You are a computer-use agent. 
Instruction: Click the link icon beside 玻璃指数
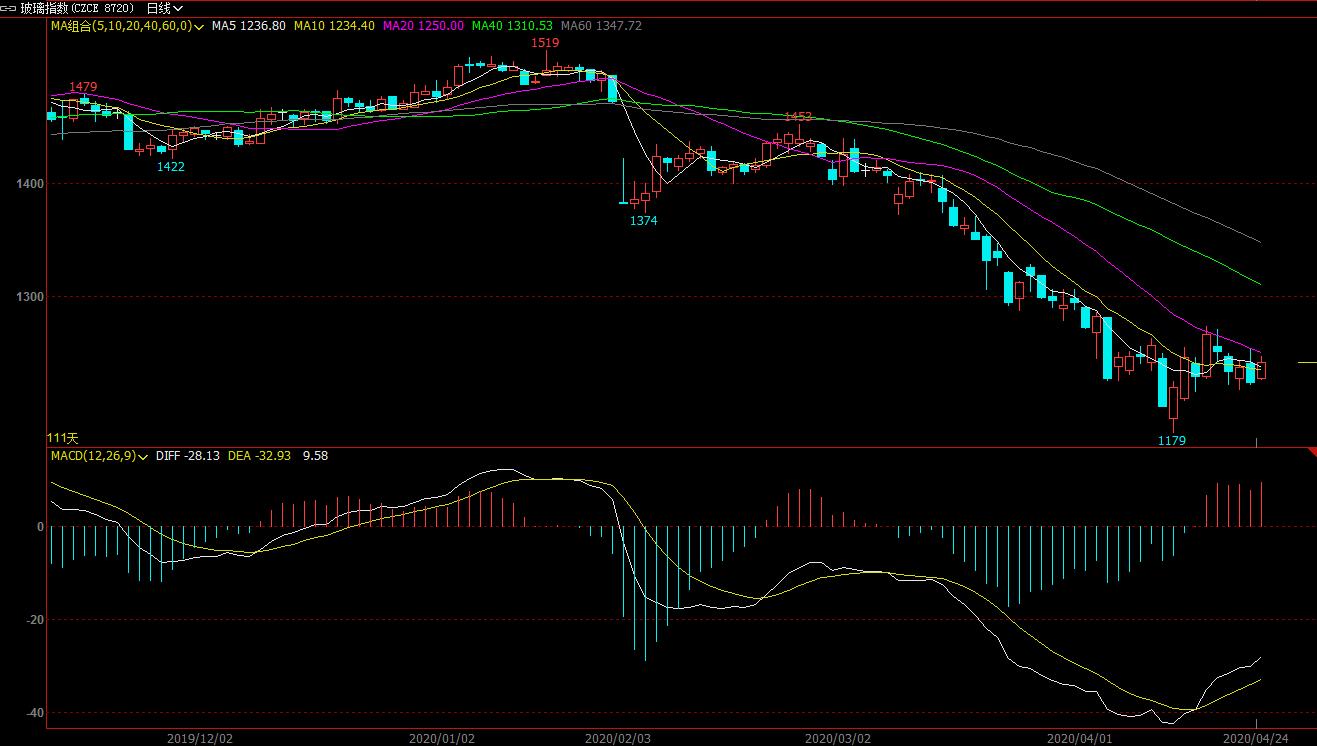[9, 7]
